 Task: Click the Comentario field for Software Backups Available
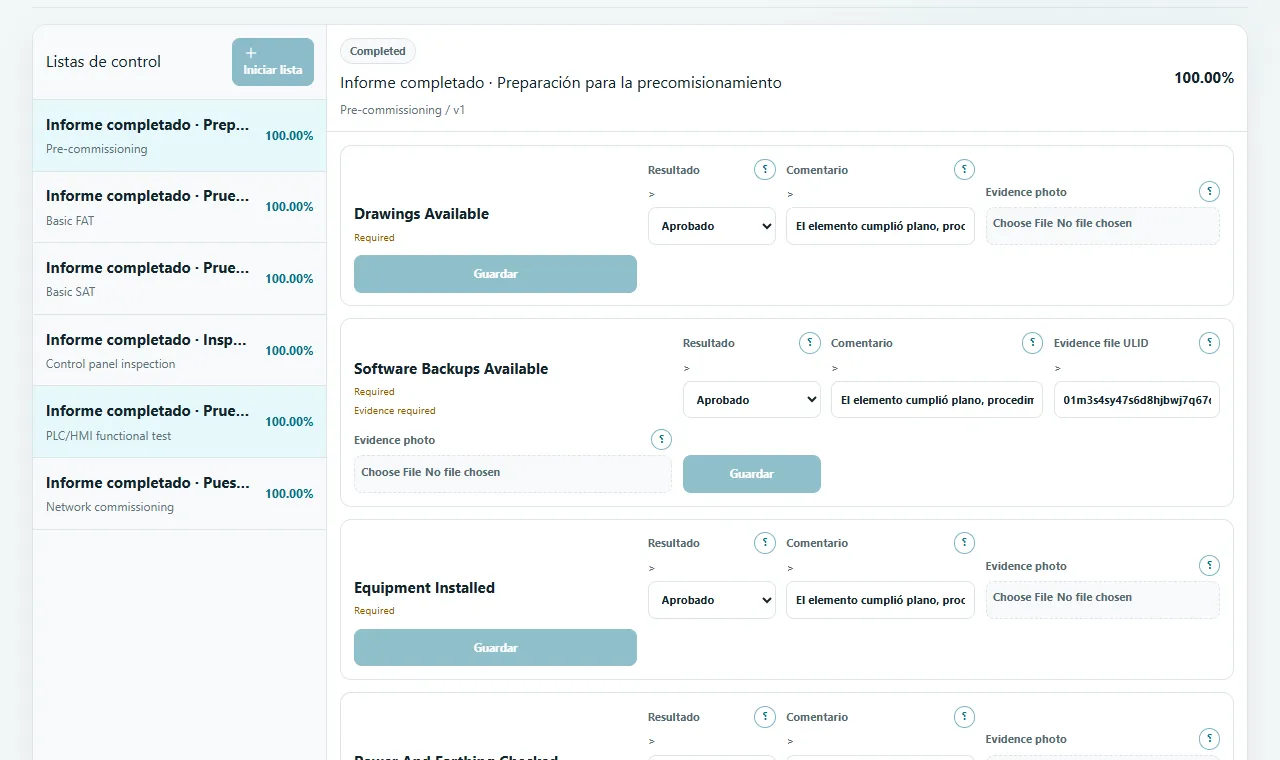(937, 400)
